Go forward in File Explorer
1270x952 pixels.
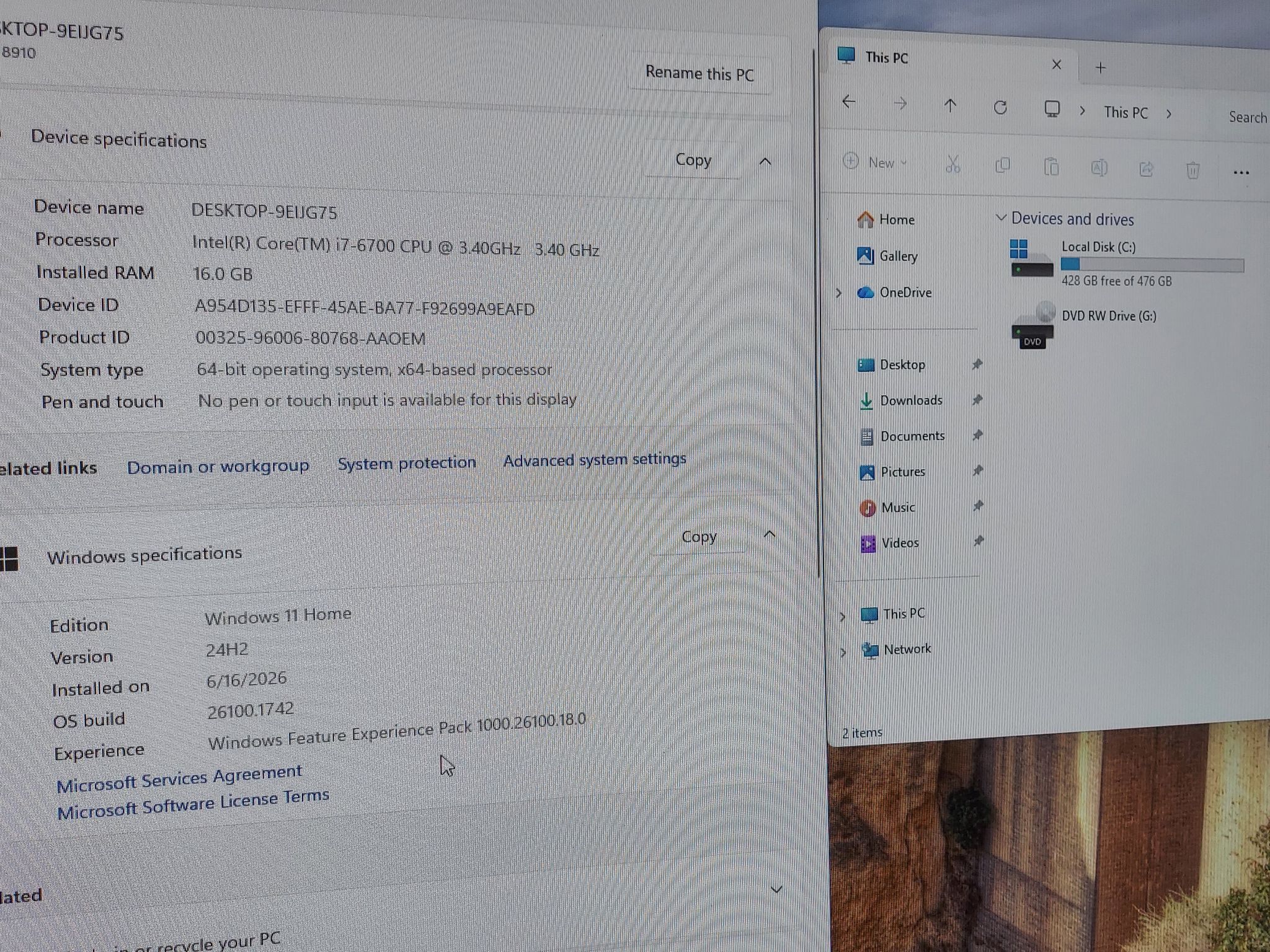coord(900,104)
